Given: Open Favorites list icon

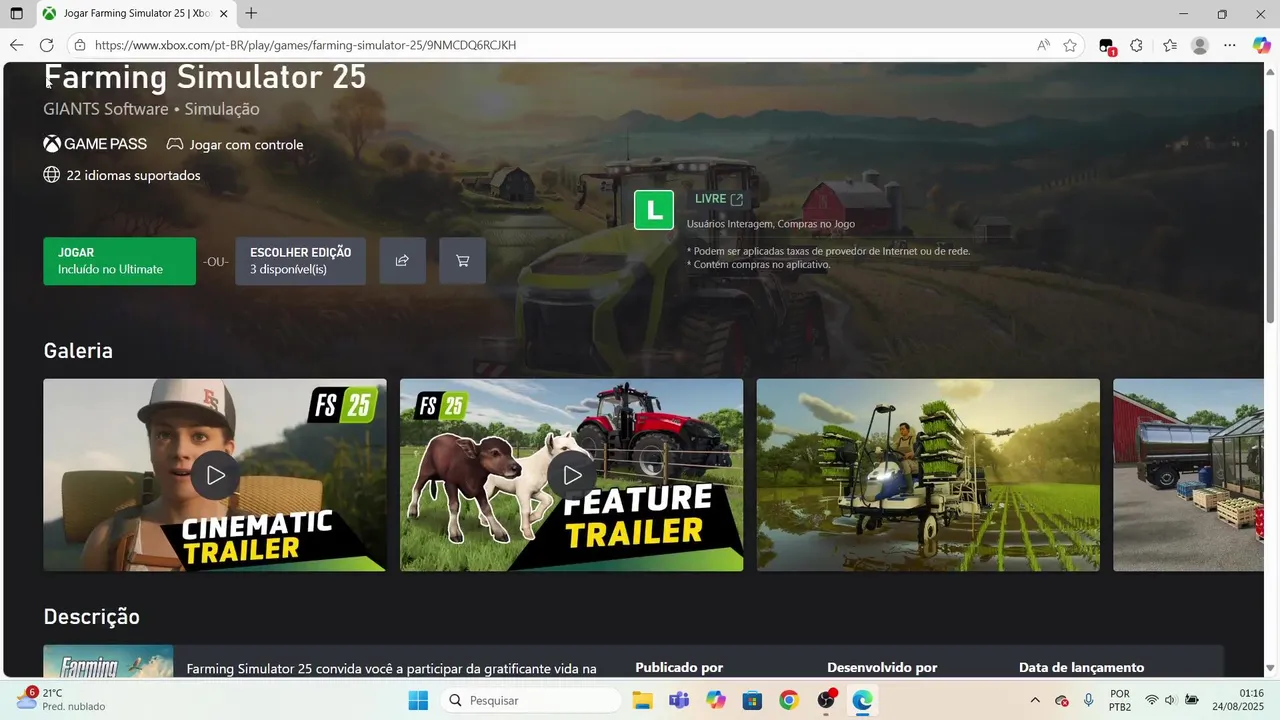Looking at the screenshot, I should click(x=1170, y=45).
